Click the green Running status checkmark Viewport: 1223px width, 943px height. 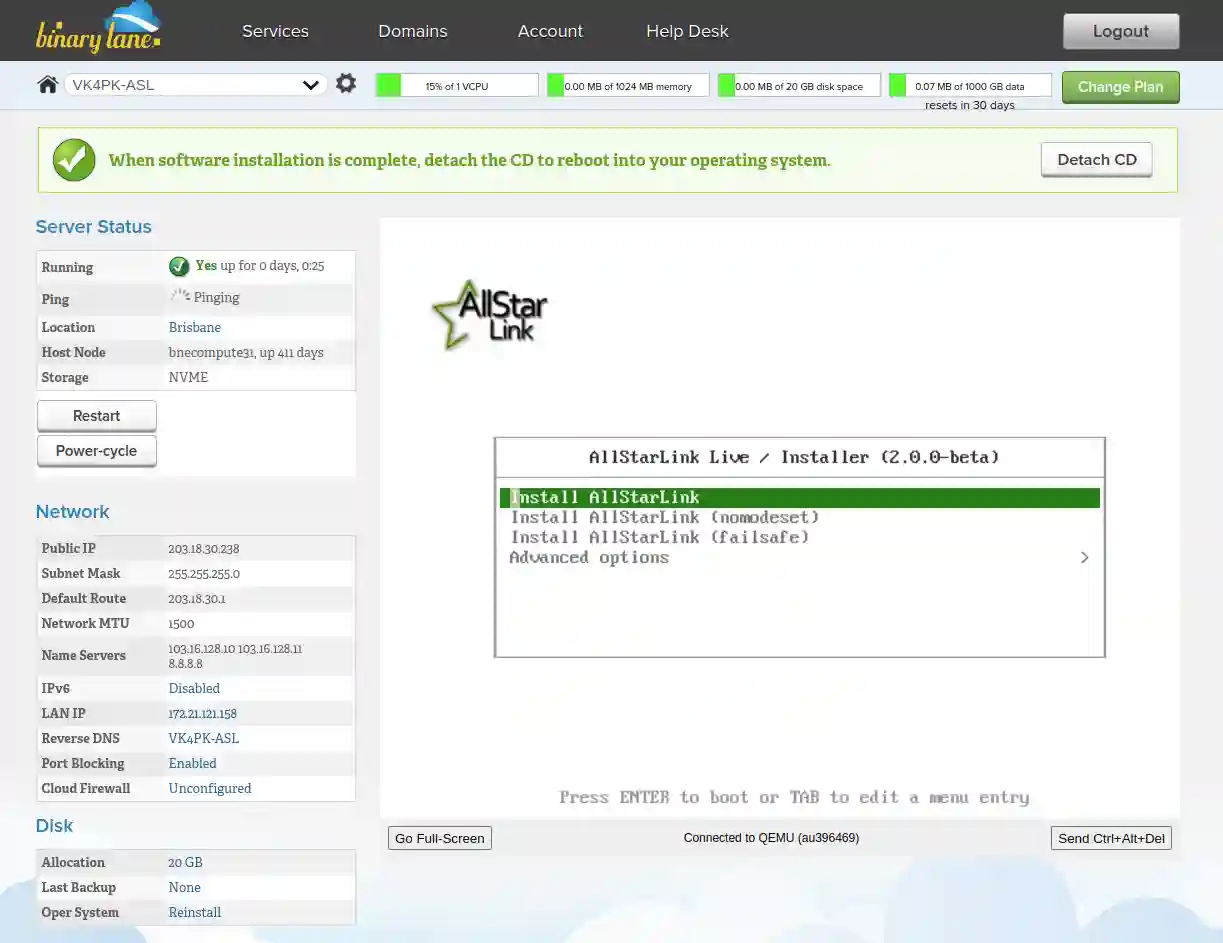click(x=179, y=266)
